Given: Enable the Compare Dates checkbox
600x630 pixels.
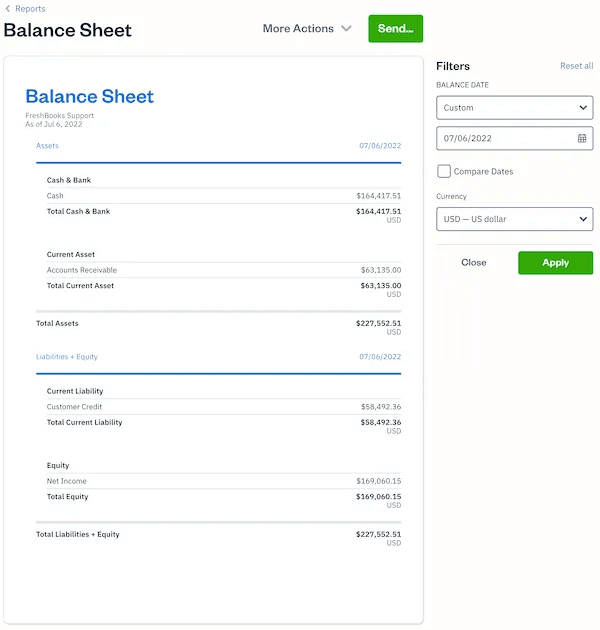Looking at the screenshot, I should (x=444, y=171).
